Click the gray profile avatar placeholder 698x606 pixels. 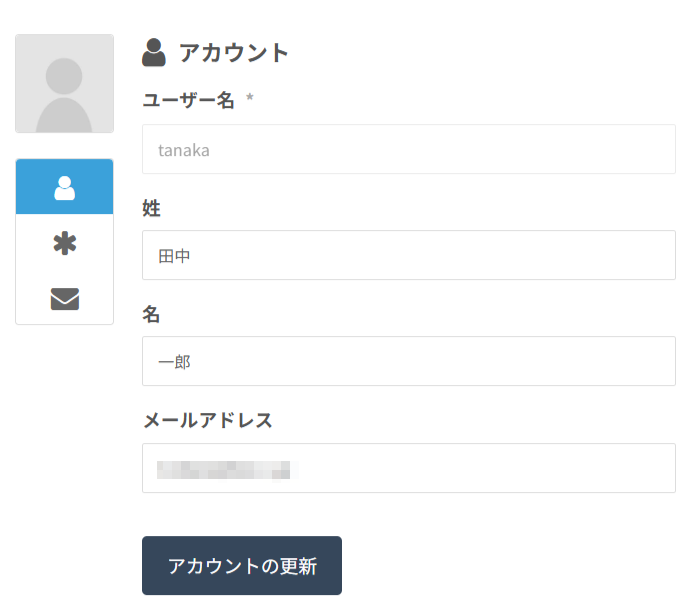pos(65,84)
